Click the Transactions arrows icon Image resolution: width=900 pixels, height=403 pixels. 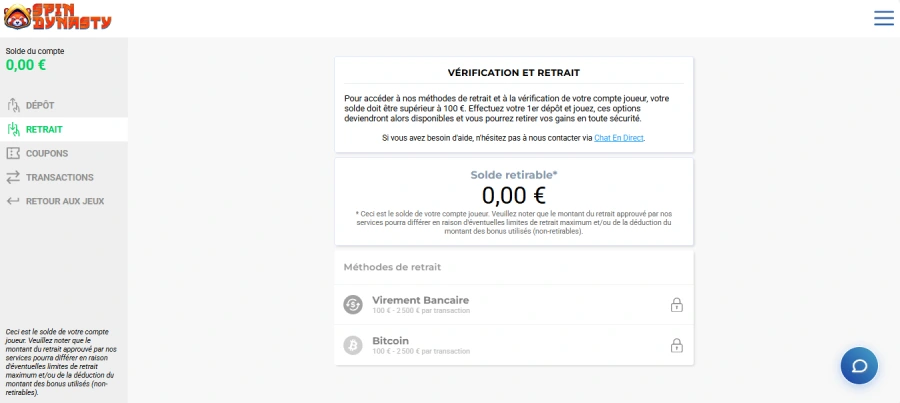[x=14, y=177]
